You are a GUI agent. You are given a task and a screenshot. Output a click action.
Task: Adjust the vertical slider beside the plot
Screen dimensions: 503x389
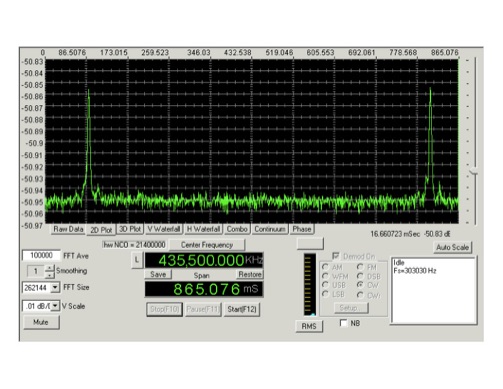tap(474, 172)
